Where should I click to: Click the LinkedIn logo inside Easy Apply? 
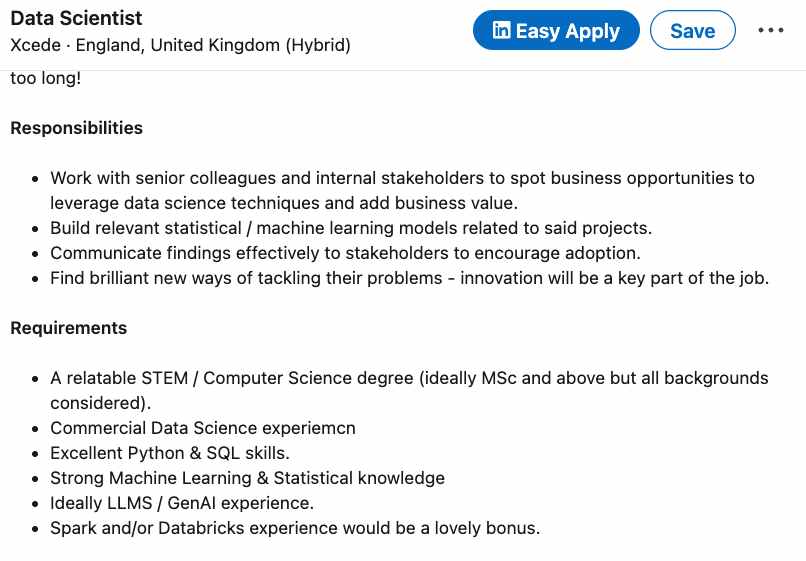pos(501,31)
